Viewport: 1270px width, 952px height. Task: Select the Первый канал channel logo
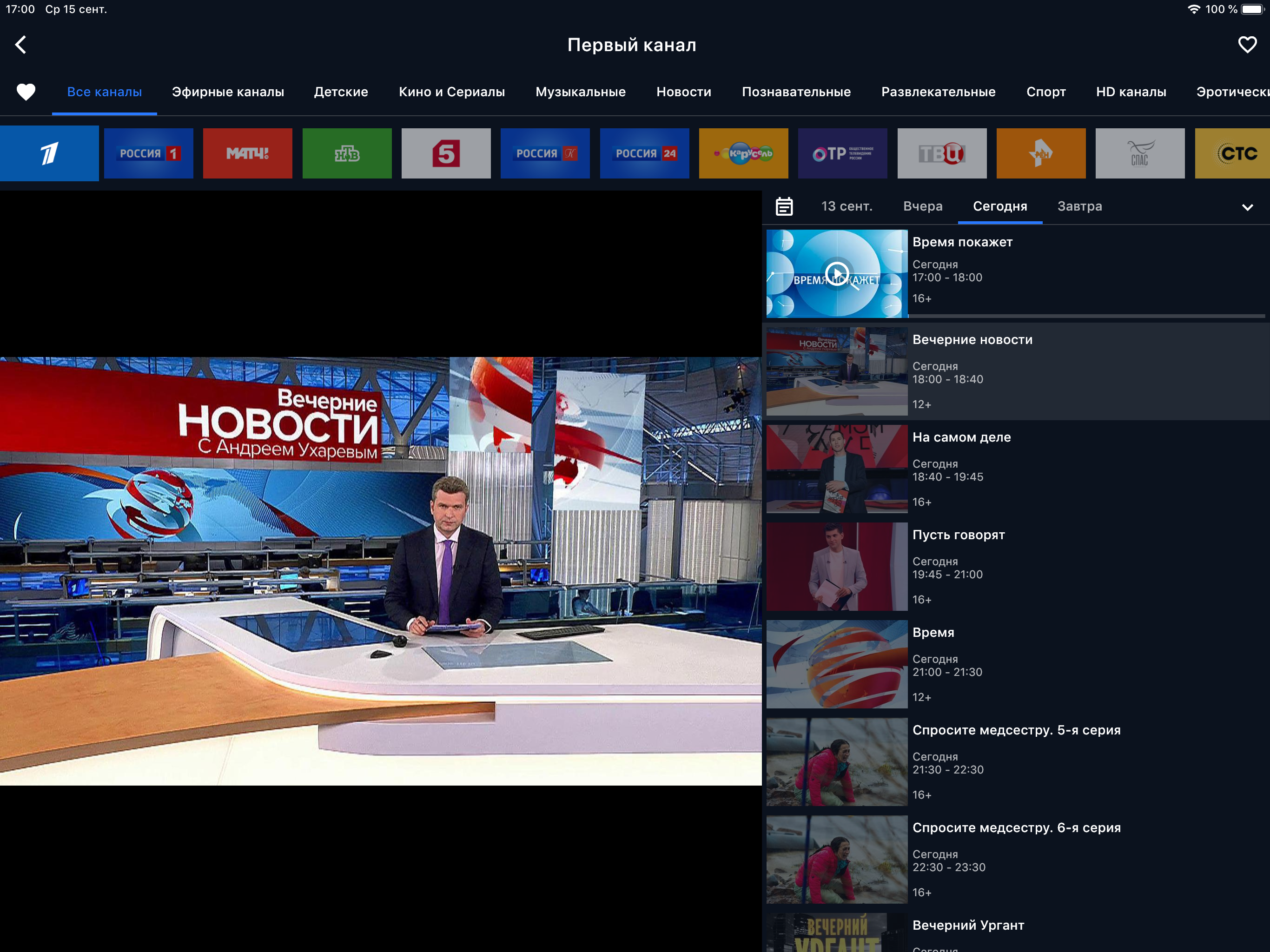point(49,153)
